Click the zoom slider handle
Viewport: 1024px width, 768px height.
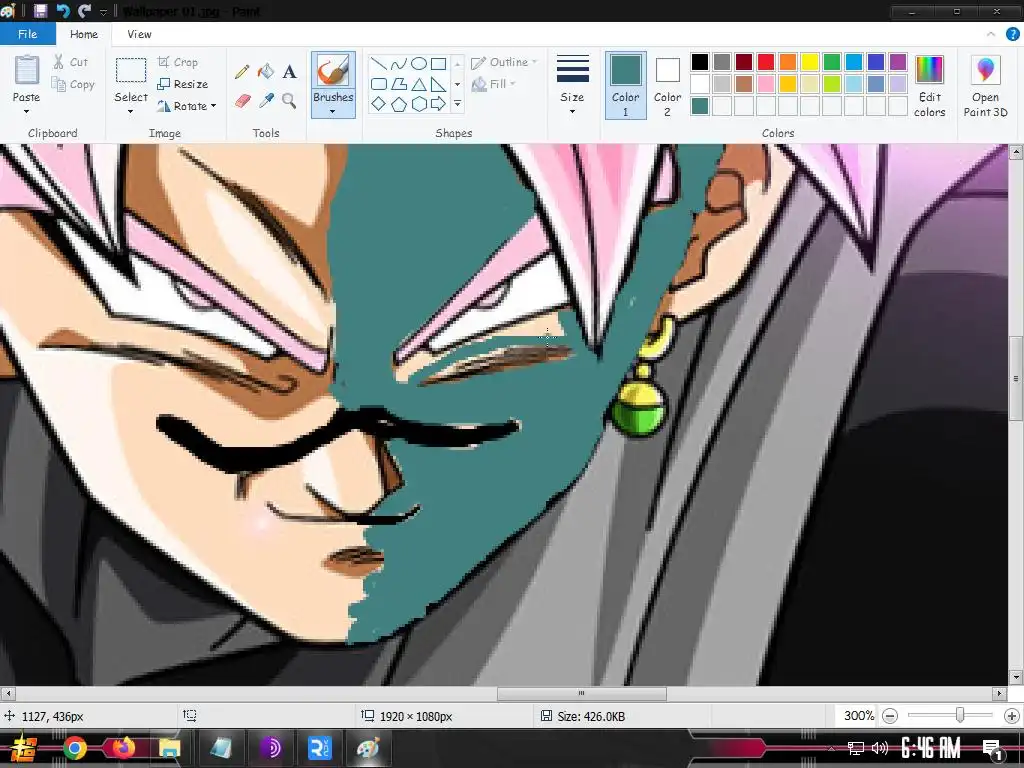[959, 716]
